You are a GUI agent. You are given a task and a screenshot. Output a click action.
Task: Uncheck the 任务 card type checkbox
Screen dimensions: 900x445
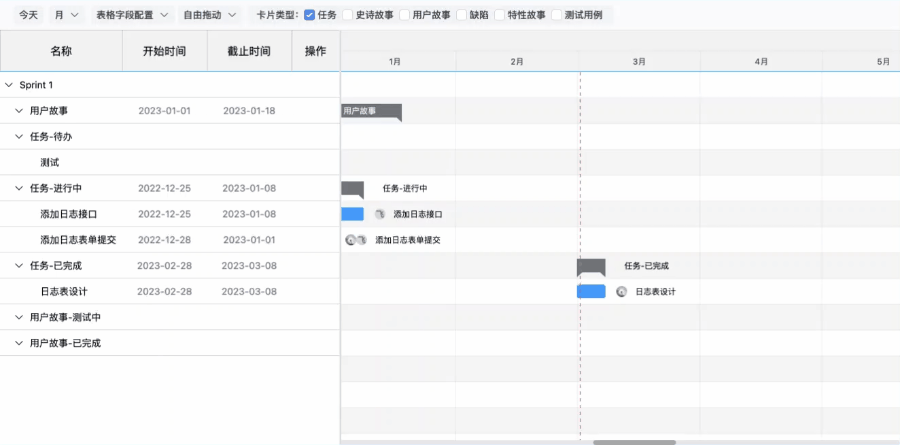(x=309, y=15)
